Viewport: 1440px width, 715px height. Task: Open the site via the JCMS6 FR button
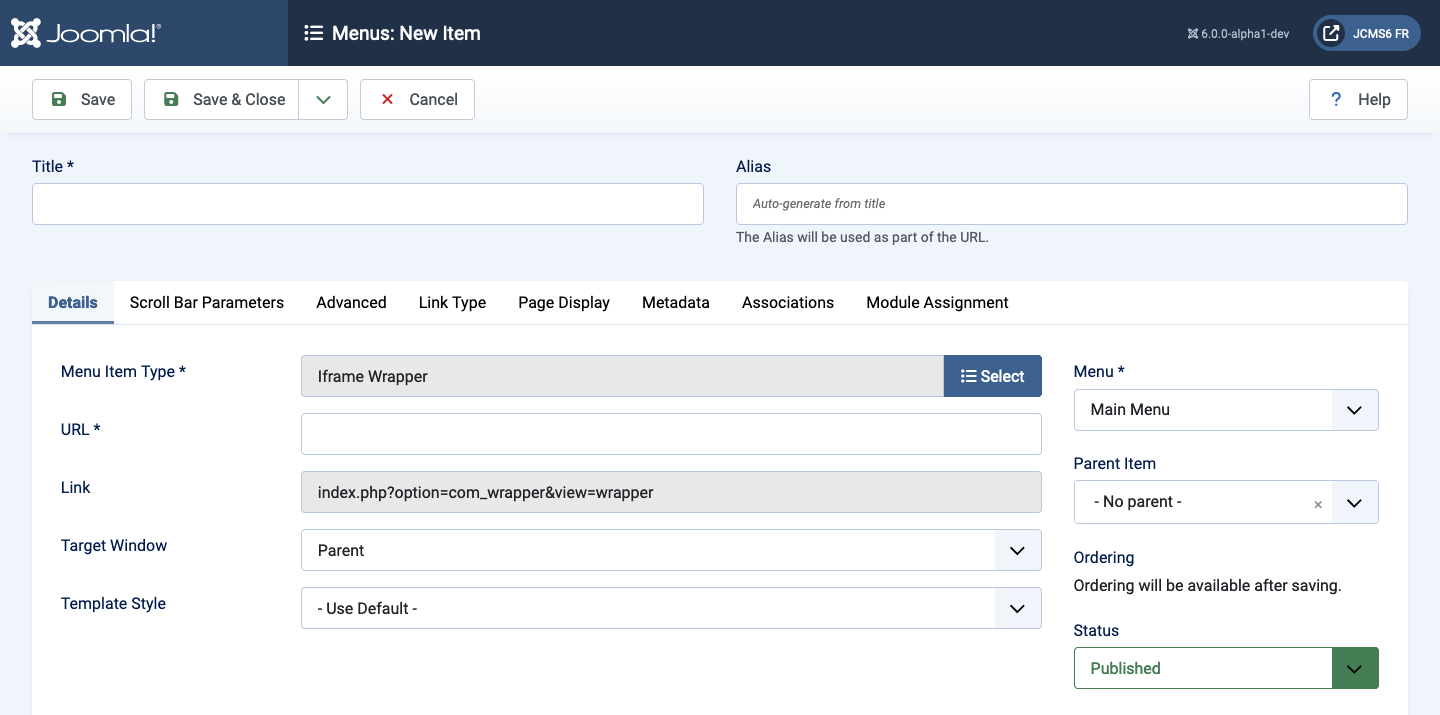[x=1367, y=33]
